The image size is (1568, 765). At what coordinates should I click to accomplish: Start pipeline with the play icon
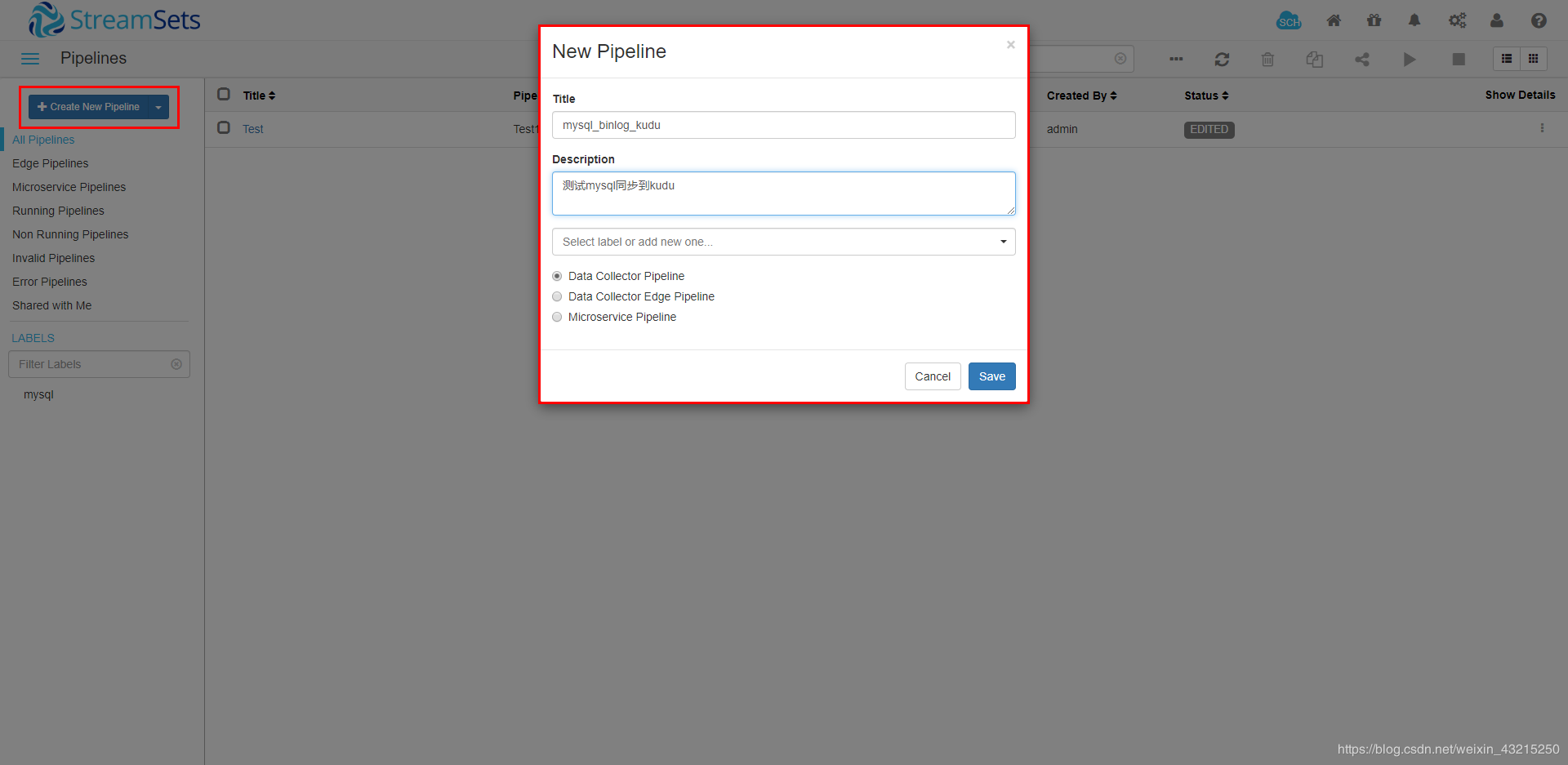point(1410,59)
